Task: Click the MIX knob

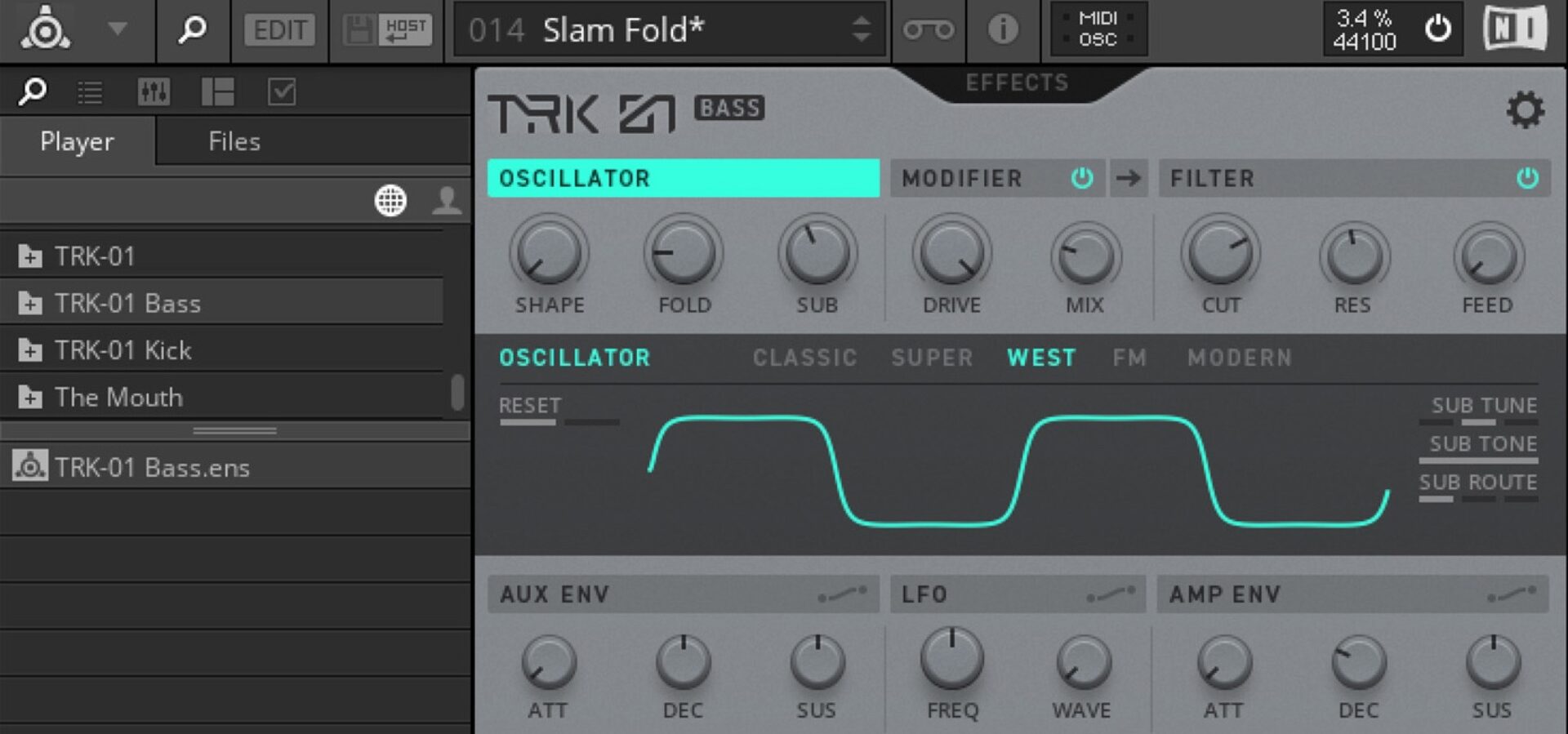Action: [1085, 256]
